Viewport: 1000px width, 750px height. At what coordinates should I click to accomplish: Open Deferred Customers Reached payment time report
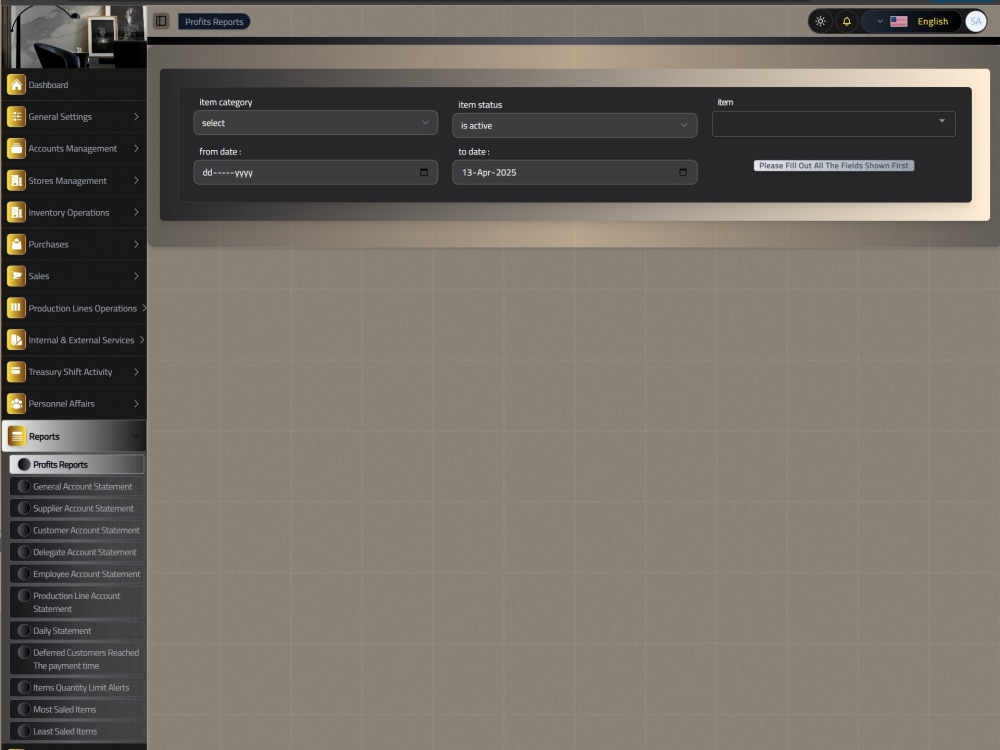(77, 659)
